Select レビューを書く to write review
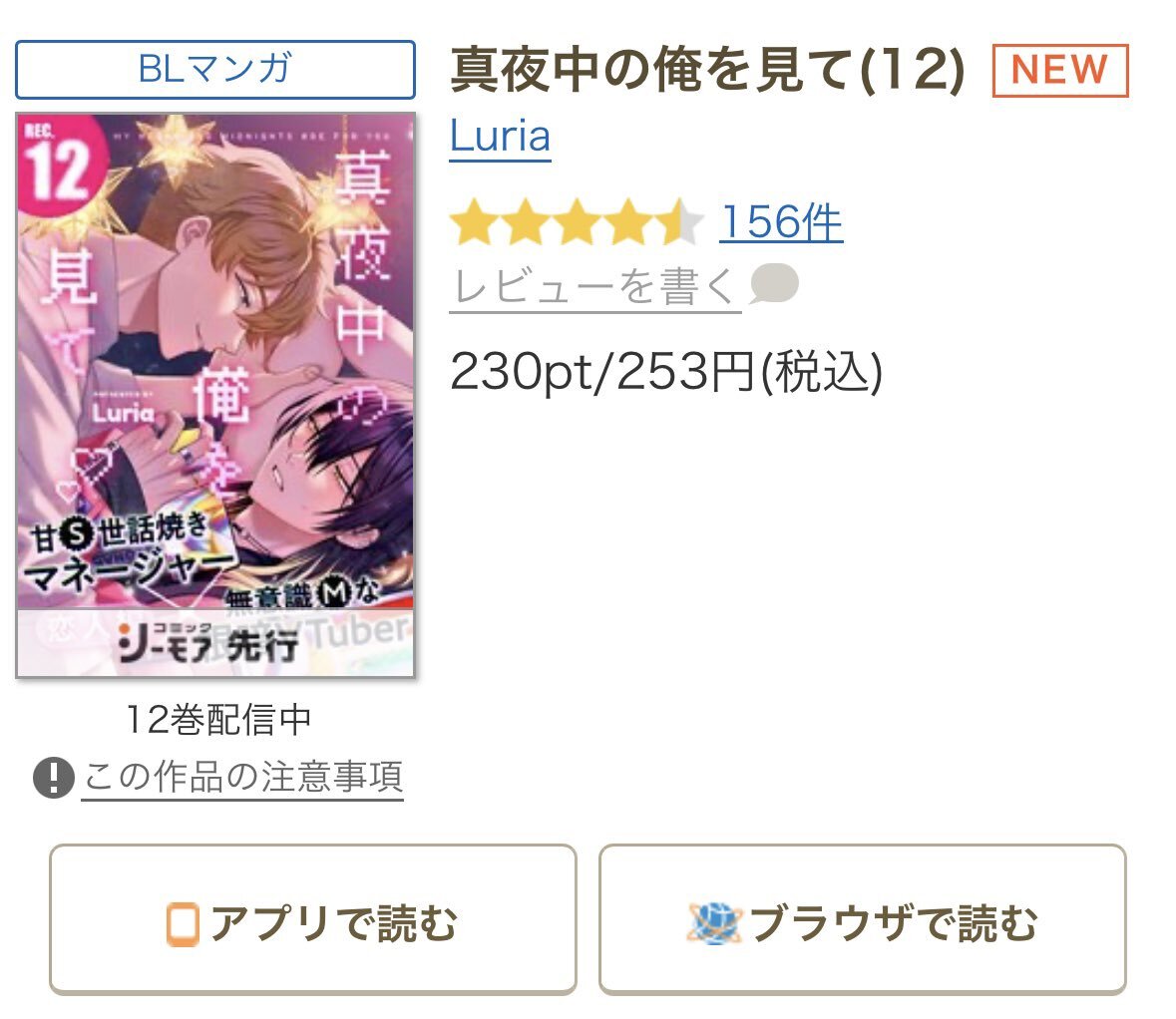The image size is (1176, 1019). coord(594,286)
